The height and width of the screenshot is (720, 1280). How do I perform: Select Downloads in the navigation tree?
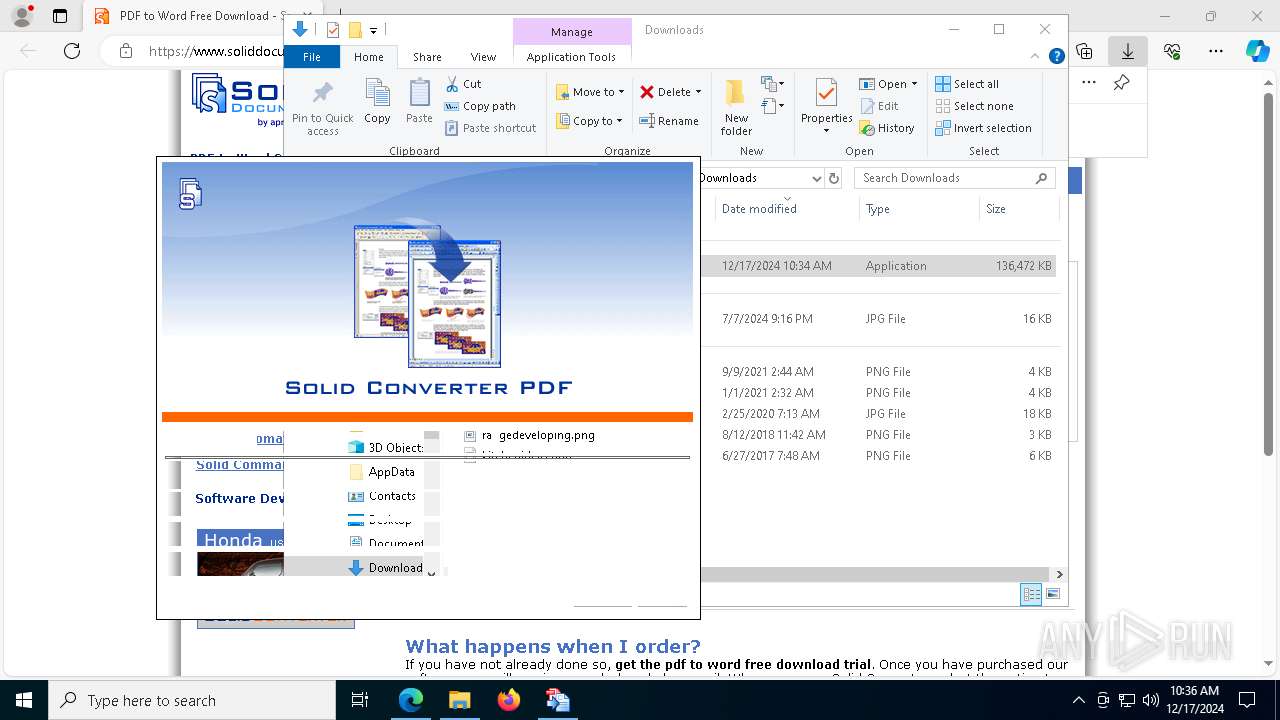tap(385, 568)
